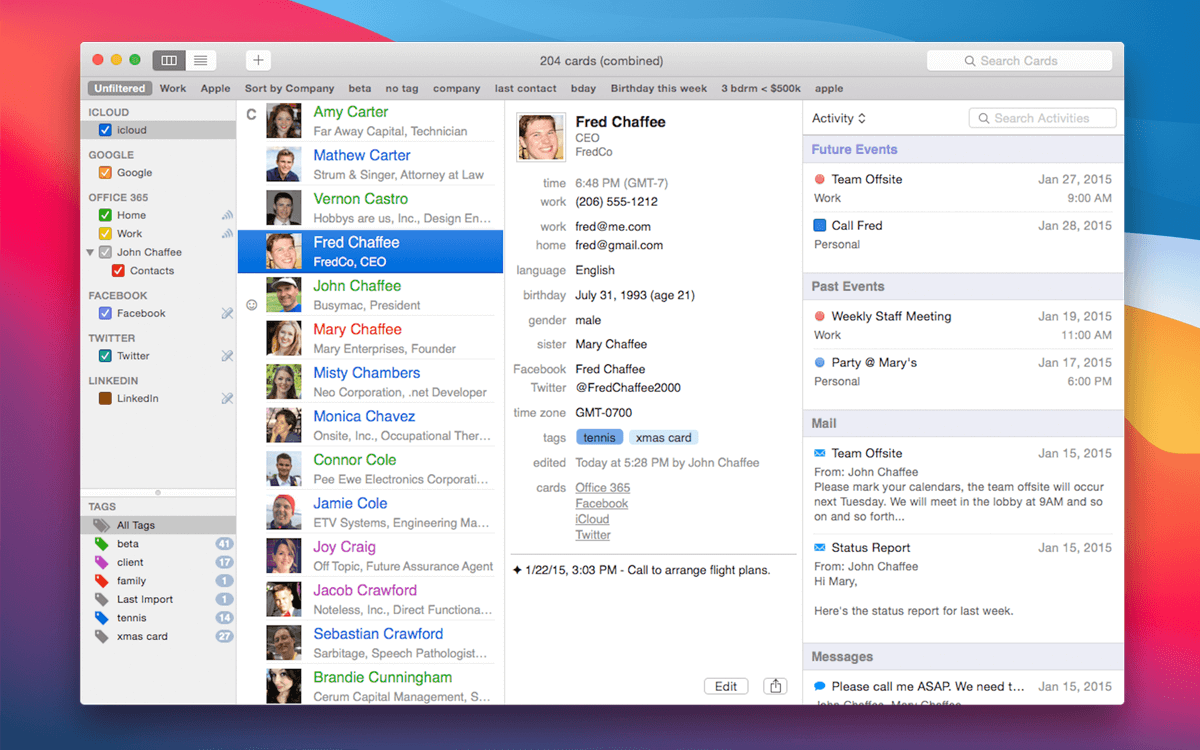Open the Facebook card link

point(602,504)
